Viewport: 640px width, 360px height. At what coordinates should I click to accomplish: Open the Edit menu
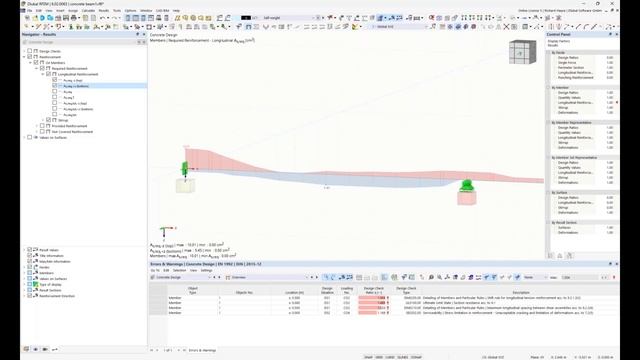pyautogui.click(x=39, y=11)
